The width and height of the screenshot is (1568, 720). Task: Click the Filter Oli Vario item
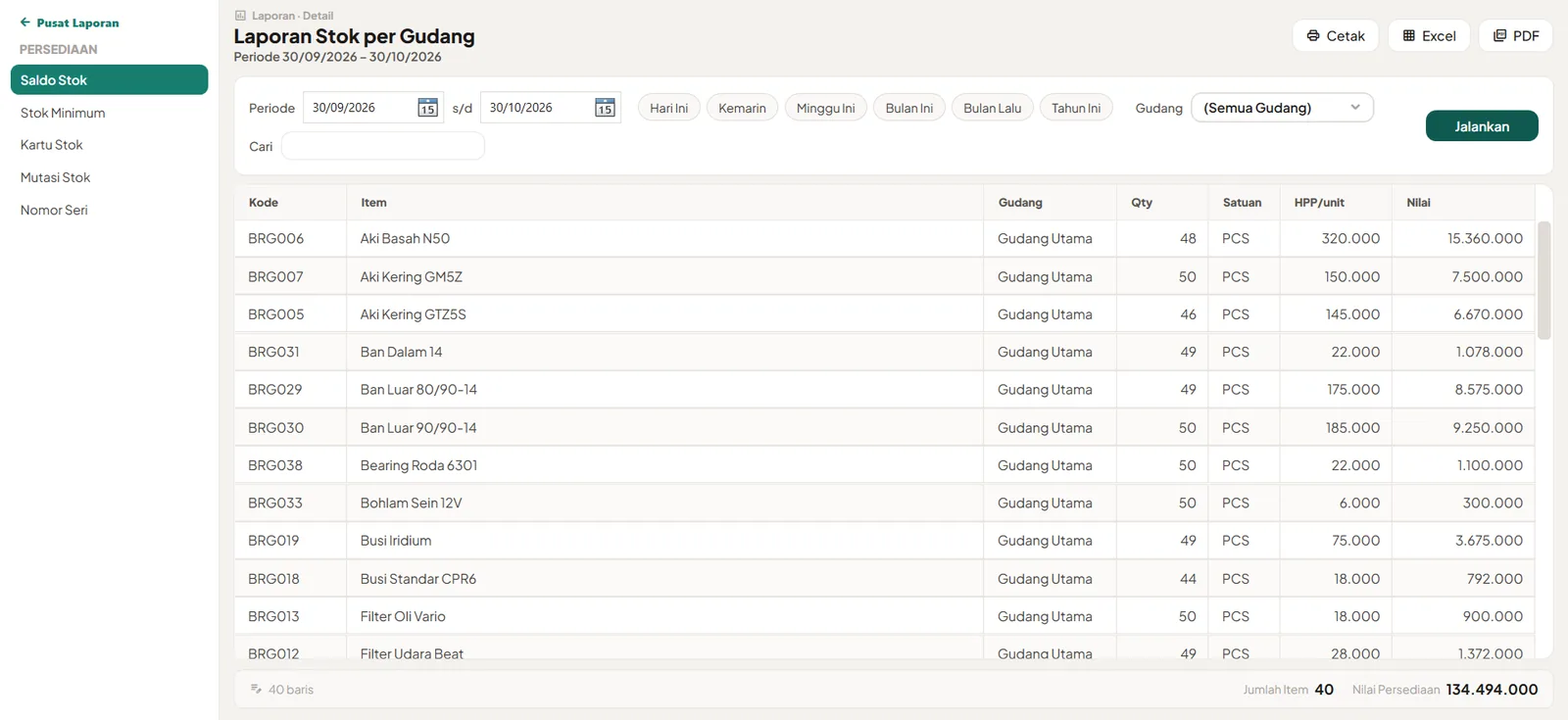coord(403,616)
